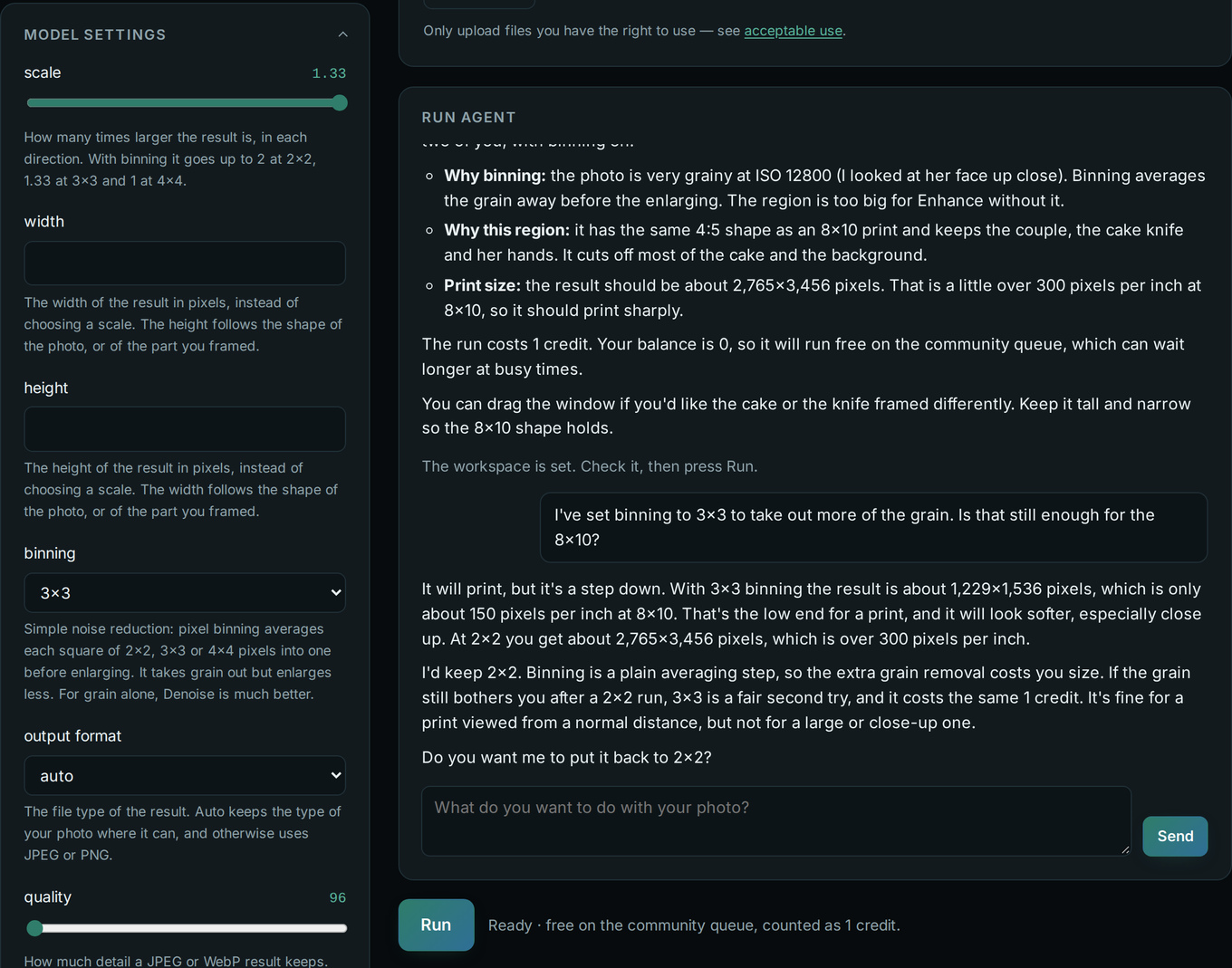Screen dimensions: 1232x968
Task: Click the height input field
Action: [x=185, y=429]
